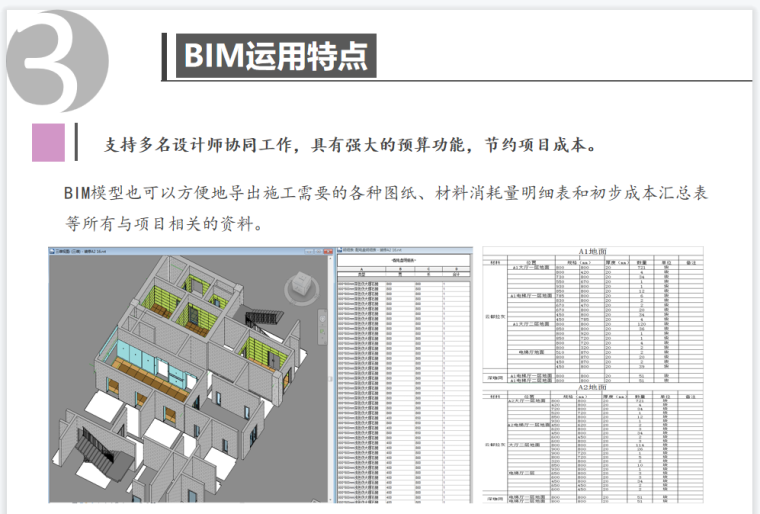Close the 3D view window
The height and width of the screenshot is (514, 760).
click(x=326, y=250)
